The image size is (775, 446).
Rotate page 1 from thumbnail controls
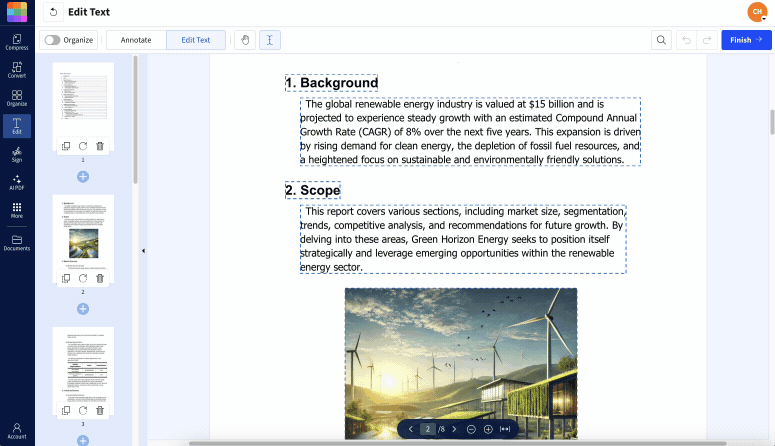pos(83,146)
